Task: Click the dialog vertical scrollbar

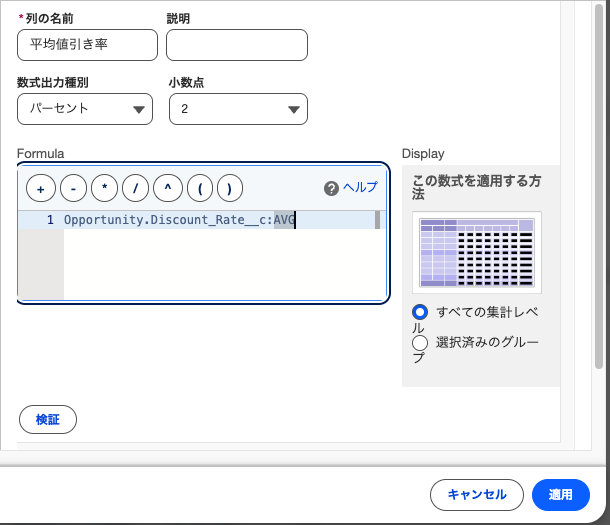Action: 599,186
